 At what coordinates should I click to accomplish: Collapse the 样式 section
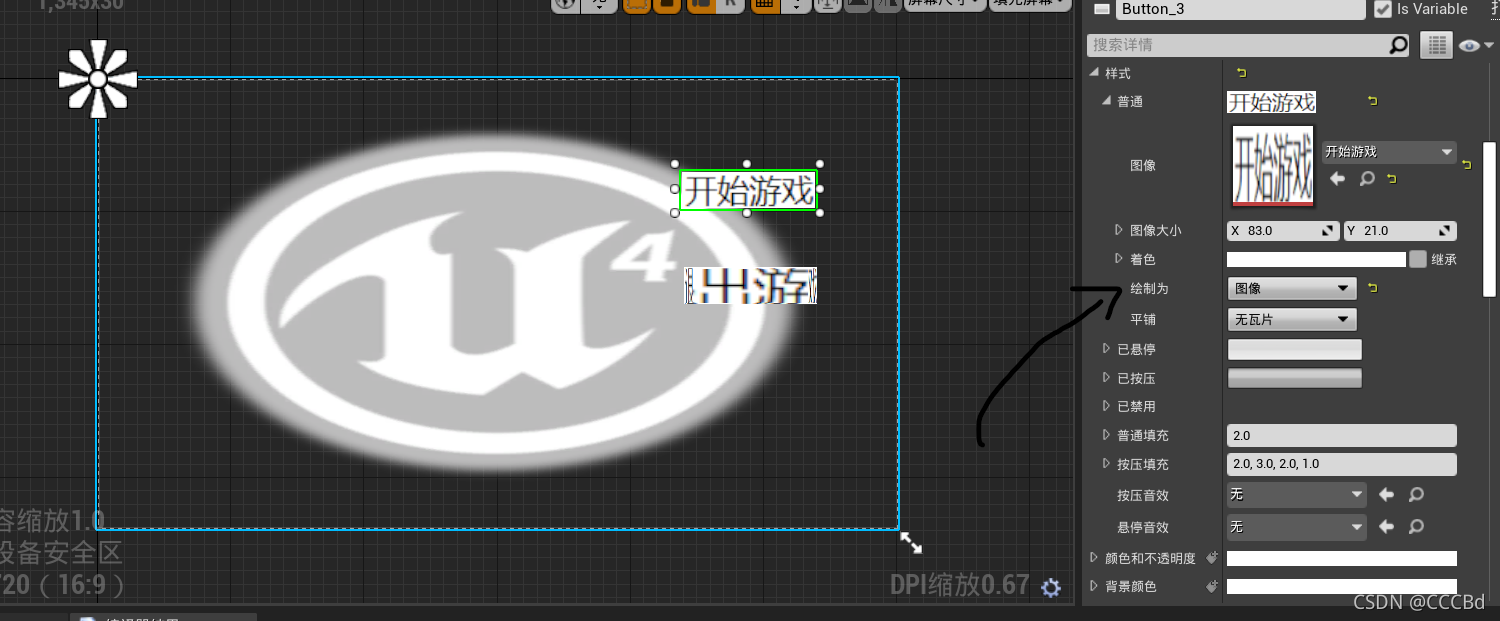(x=1093, y=73)
